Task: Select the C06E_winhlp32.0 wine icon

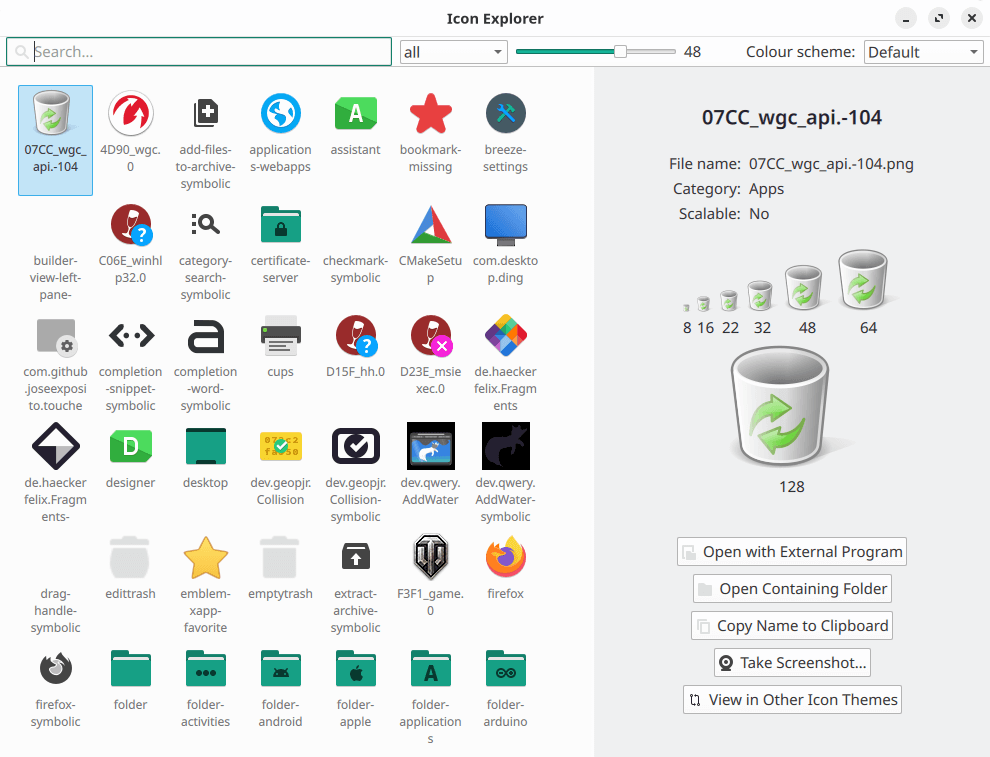Action: (x=131, y=225)
